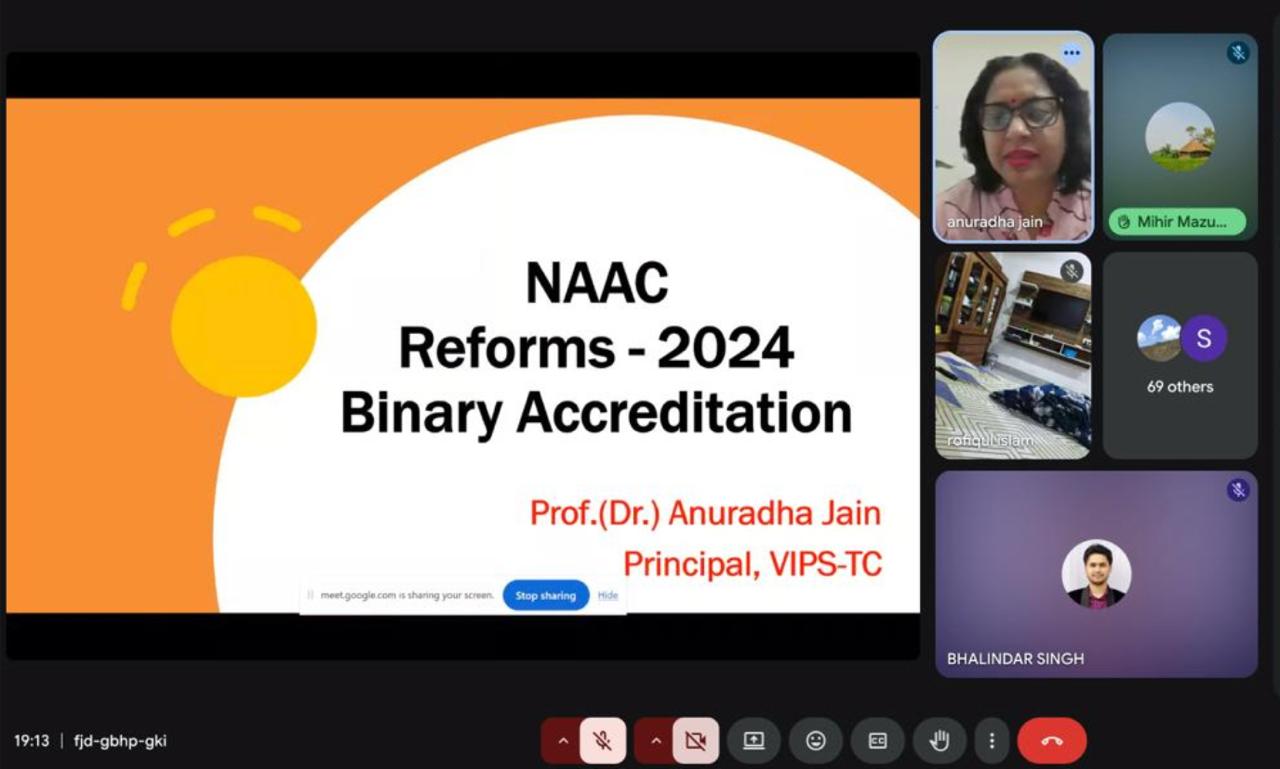Click the 'Binary Accreditation' slide title line
Viewport: 1280px width, 769px height.
pos(596,413)
